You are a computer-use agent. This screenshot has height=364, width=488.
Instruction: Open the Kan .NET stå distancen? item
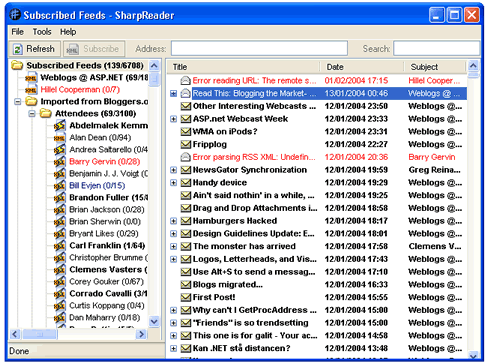point(242,348)
